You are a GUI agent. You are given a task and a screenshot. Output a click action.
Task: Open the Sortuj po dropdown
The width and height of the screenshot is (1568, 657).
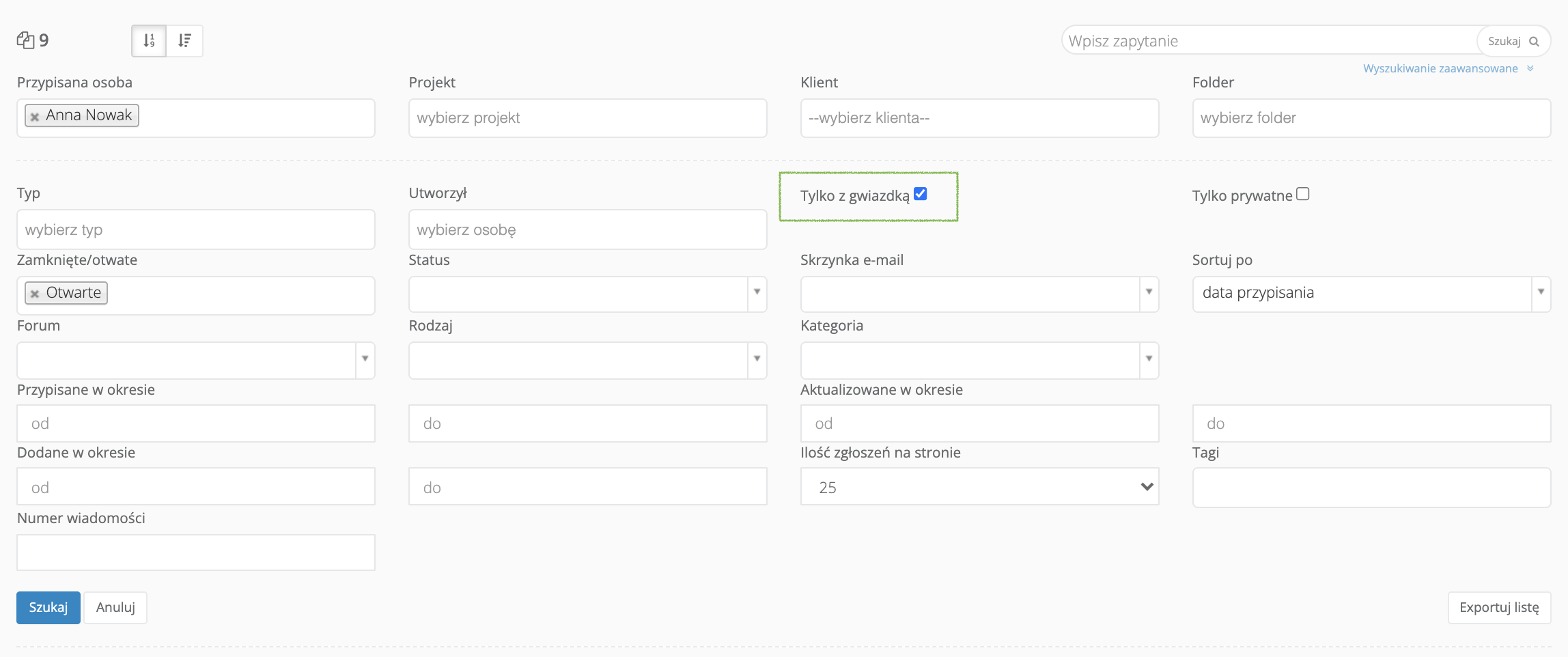click(1541, 292)
